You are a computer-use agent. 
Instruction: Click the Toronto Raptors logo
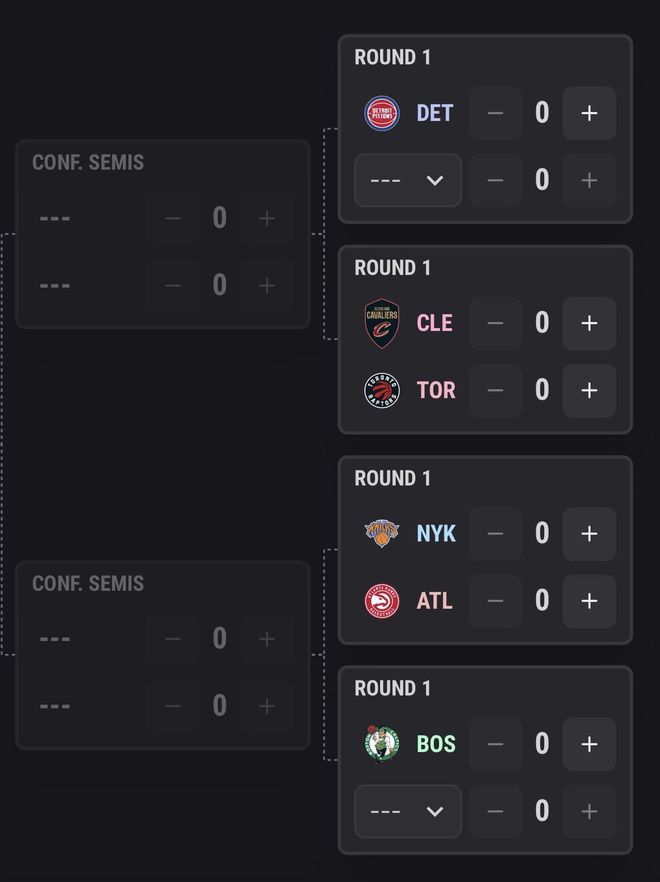click(x=383, y=390)
